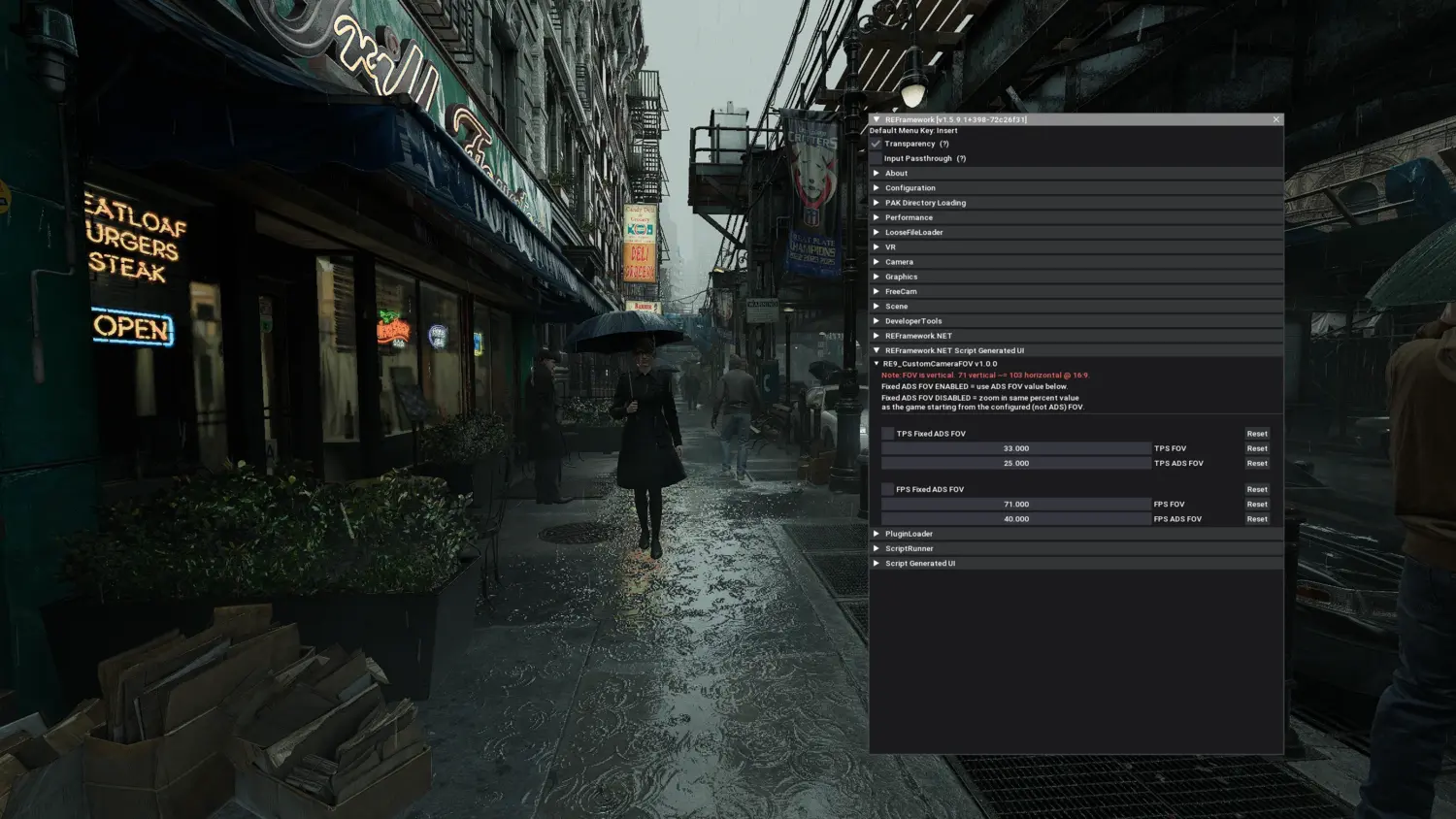
Task: Expand the DeveloperTools section
Action: click(x=912, y=320)
